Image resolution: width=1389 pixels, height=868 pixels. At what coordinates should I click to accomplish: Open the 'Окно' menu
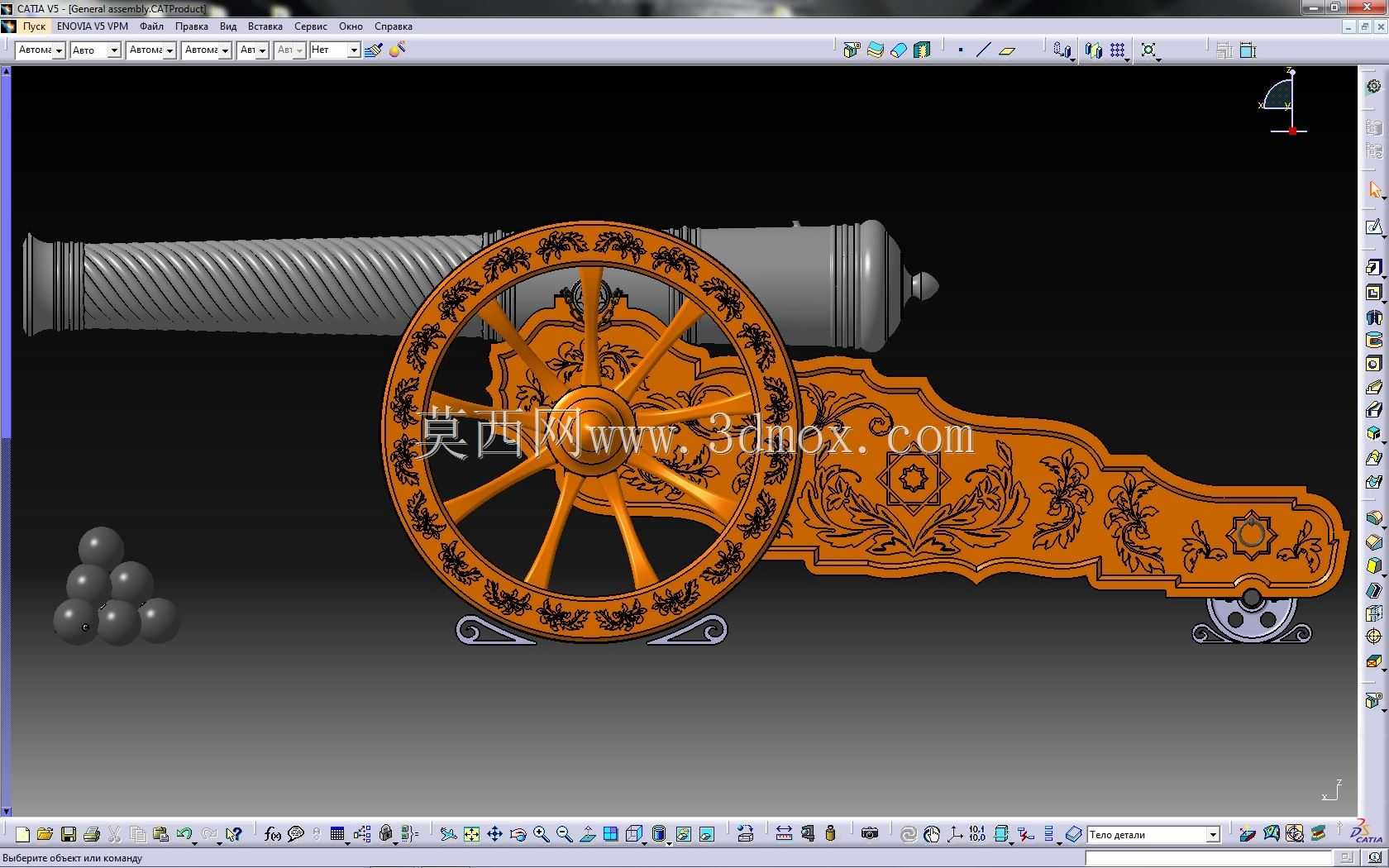pos(351,26)
